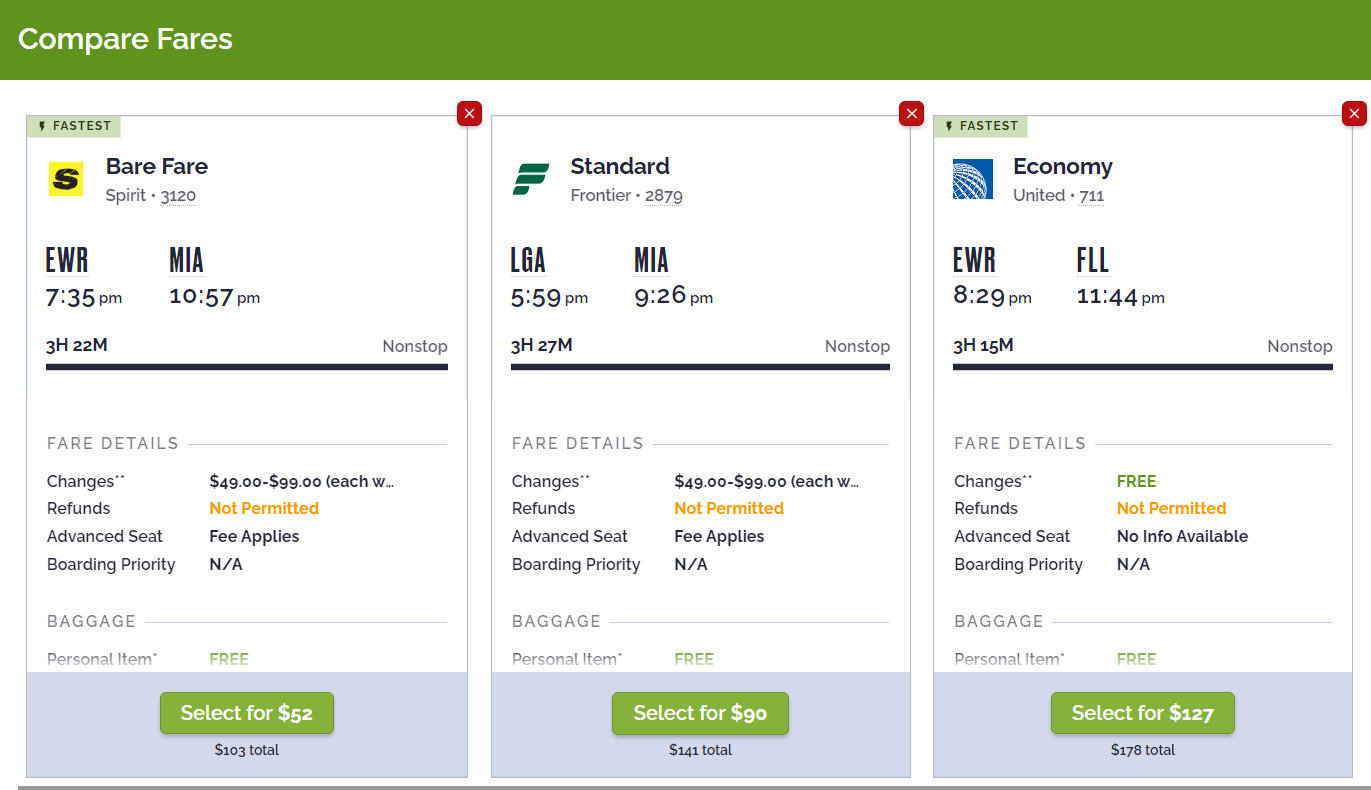Select the Spirit fare for $52
Viewport: 1371px width, 790px height.
tap(246, 713)
